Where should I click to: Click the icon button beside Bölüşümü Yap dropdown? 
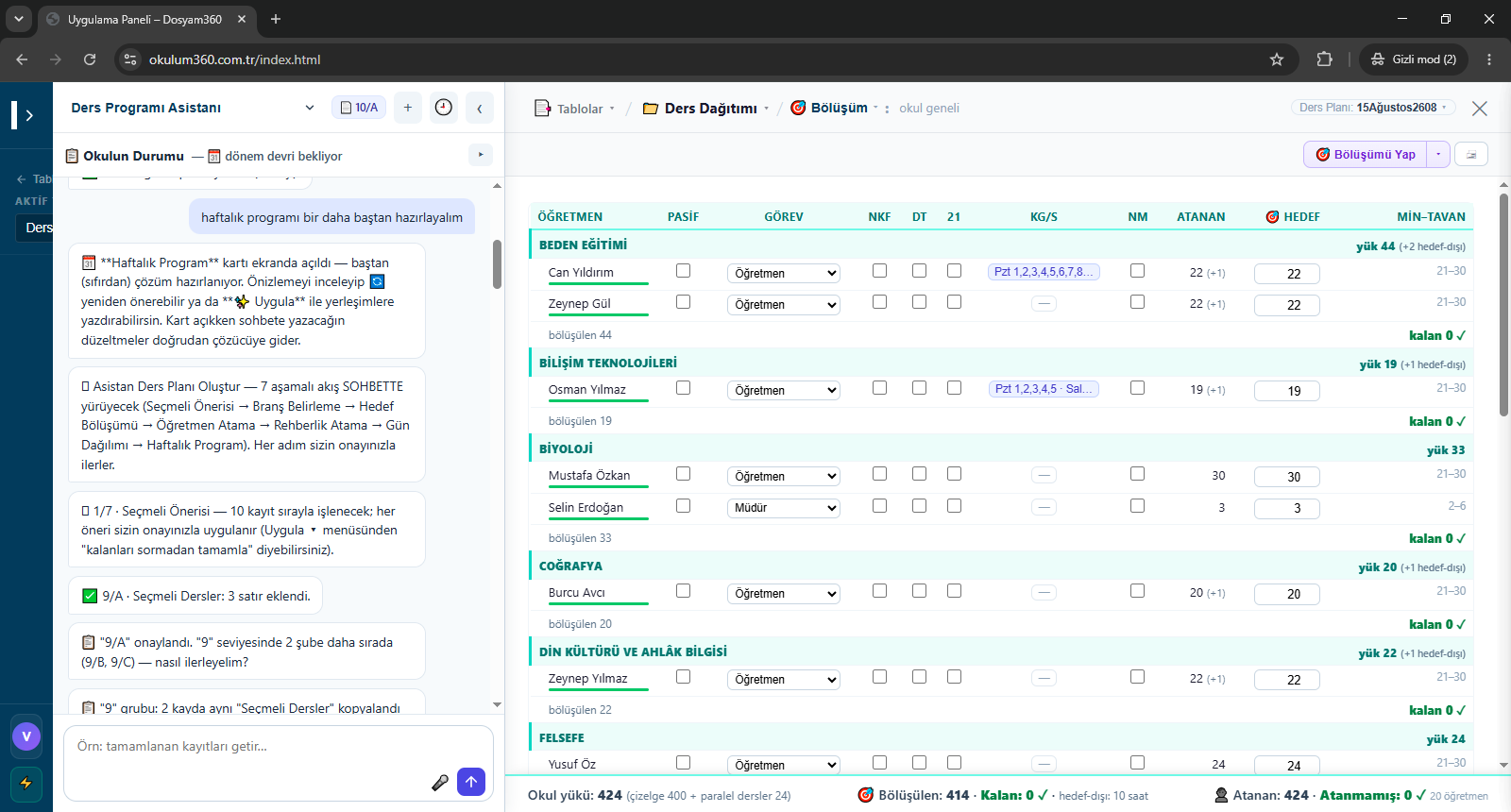tap(1471, 155)
